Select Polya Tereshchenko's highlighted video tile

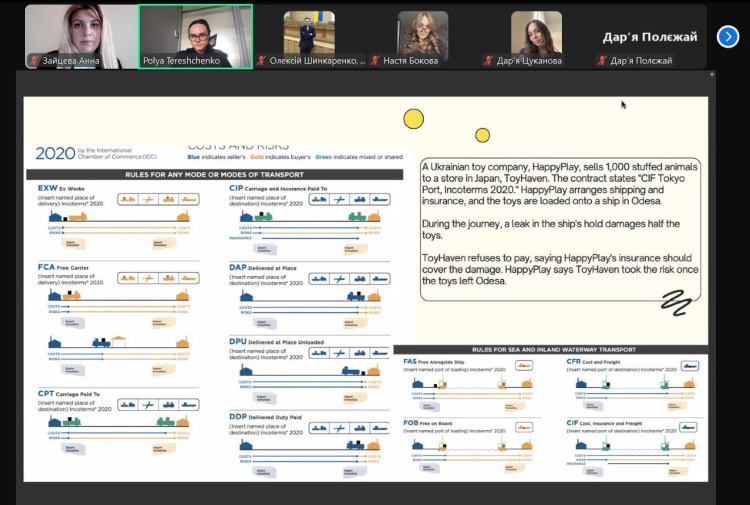pos(196,37)
